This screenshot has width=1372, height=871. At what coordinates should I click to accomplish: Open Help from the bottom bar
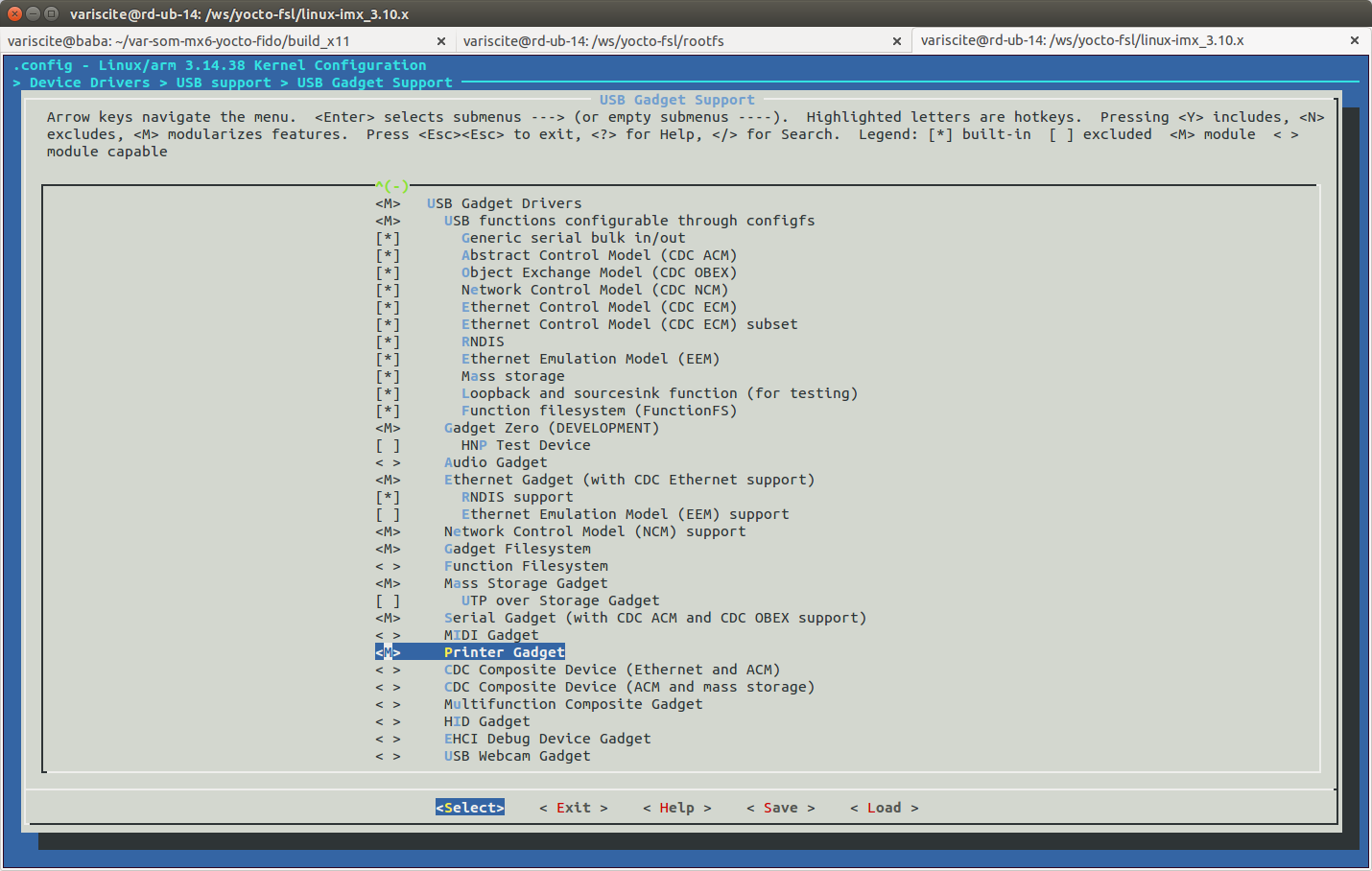(x=676, y=808)
